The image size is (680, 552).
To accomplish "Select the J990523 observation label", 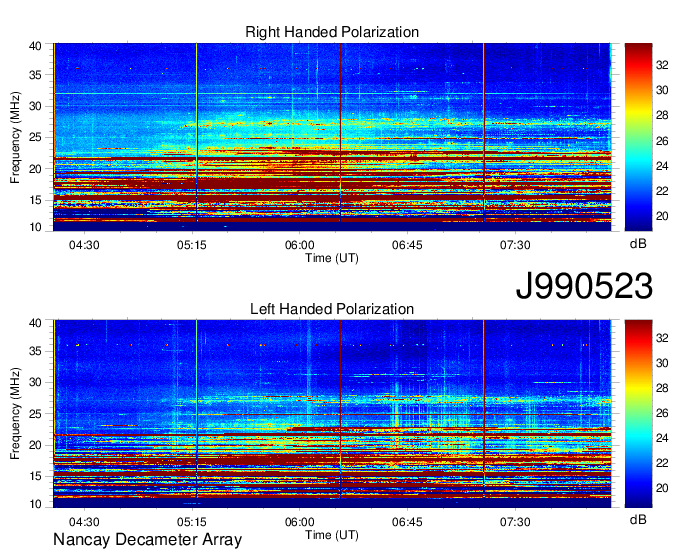I will click(x=584, y=286).
